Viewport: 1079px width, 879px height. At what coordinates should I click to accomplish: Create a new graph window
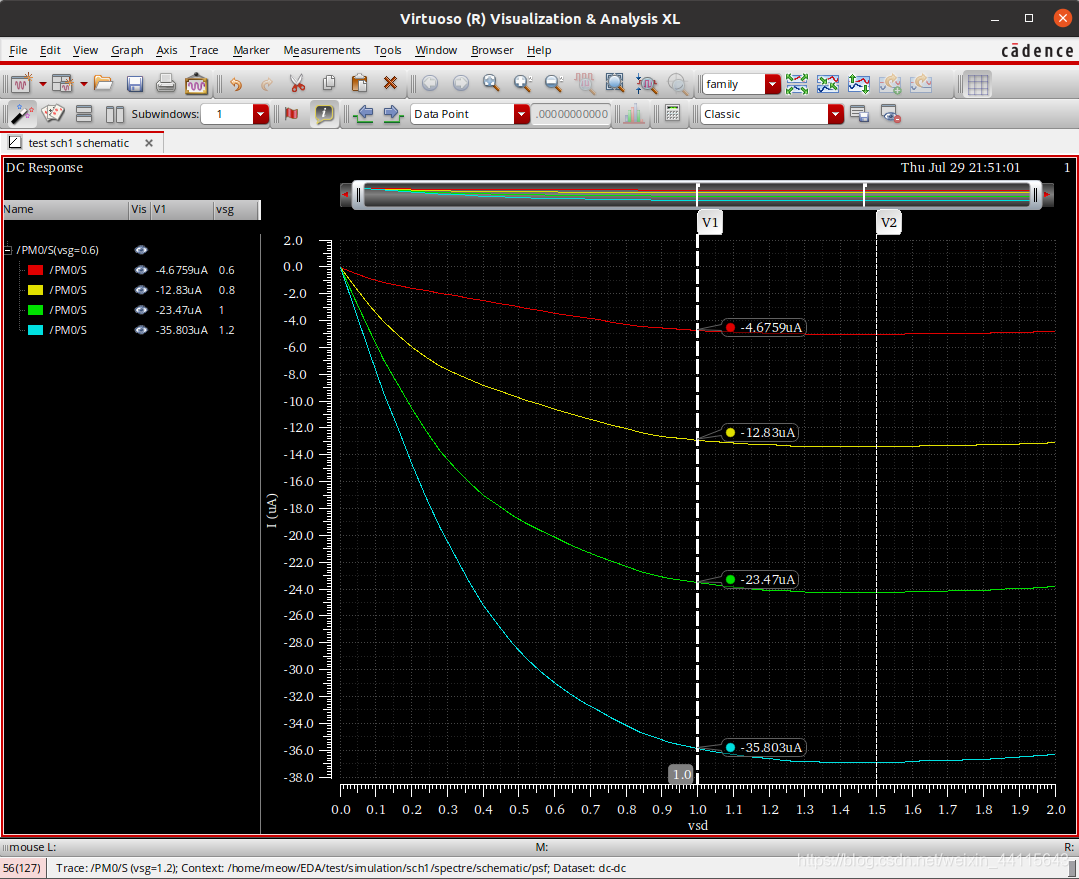click(x=21, y=84)
